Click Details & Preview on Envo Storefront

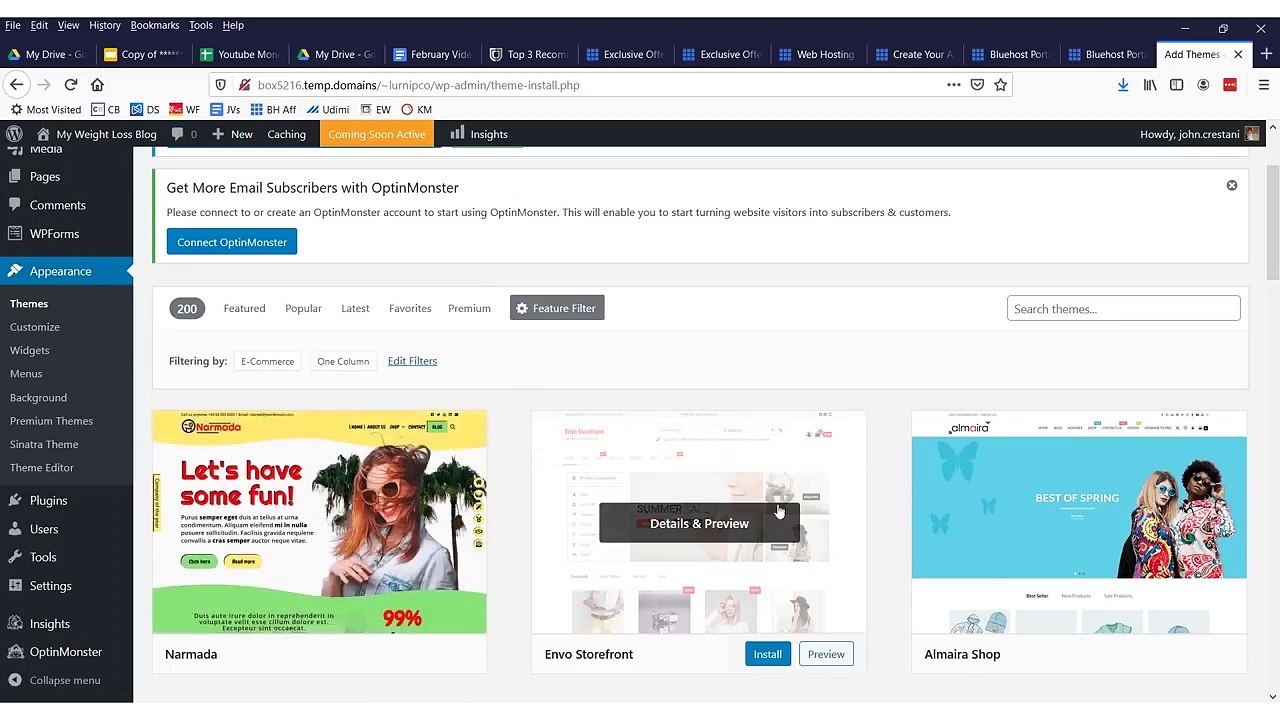pyautogui.click(x=699, y=523)
